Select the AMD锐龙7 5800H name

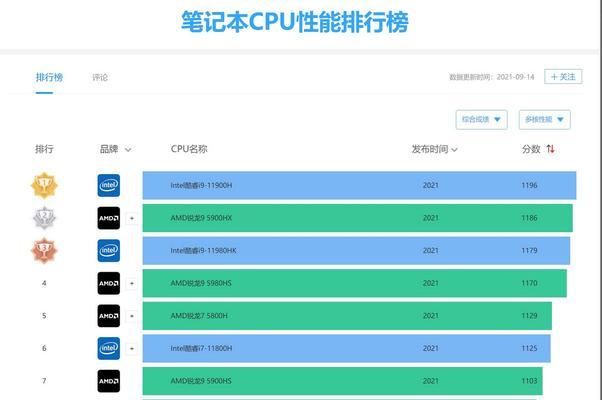pos(199,316)
